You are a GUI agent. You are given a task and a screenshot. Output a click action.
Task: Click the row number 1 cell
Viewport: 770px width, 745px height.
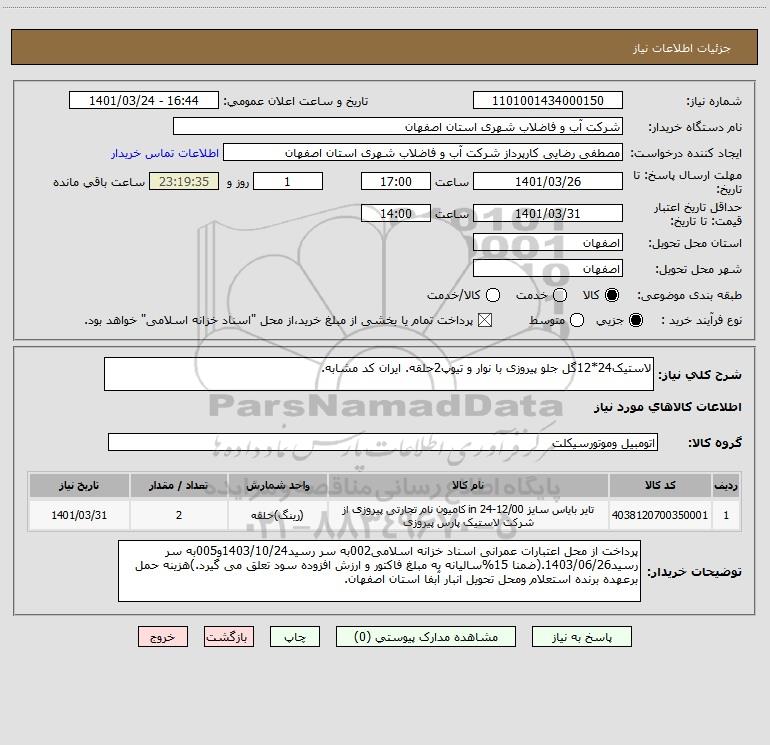pos(726,515)
